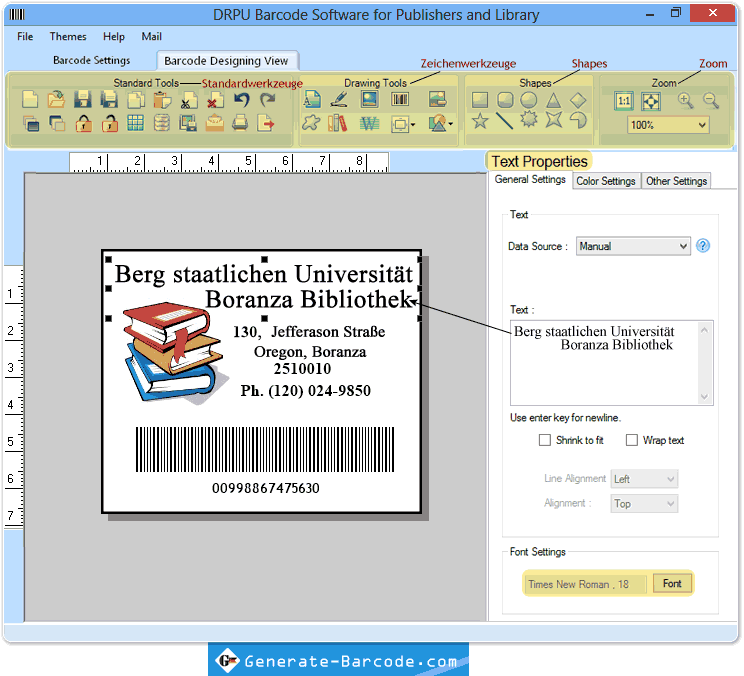Image resolution: width=744 pixels, height=676 pixels.
Task: Enable the Wrap text checkbox
Action: click(632, 440)
